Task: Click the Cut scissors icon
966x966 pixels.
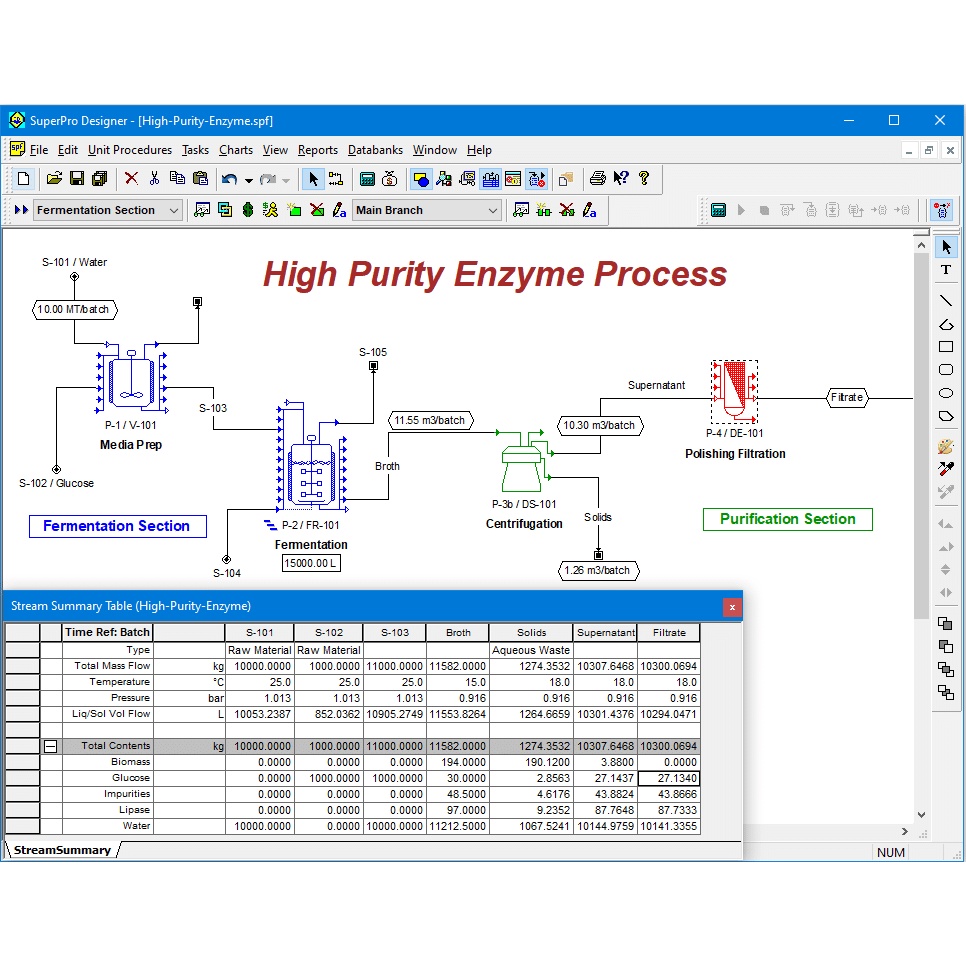Action: (154, 179)
